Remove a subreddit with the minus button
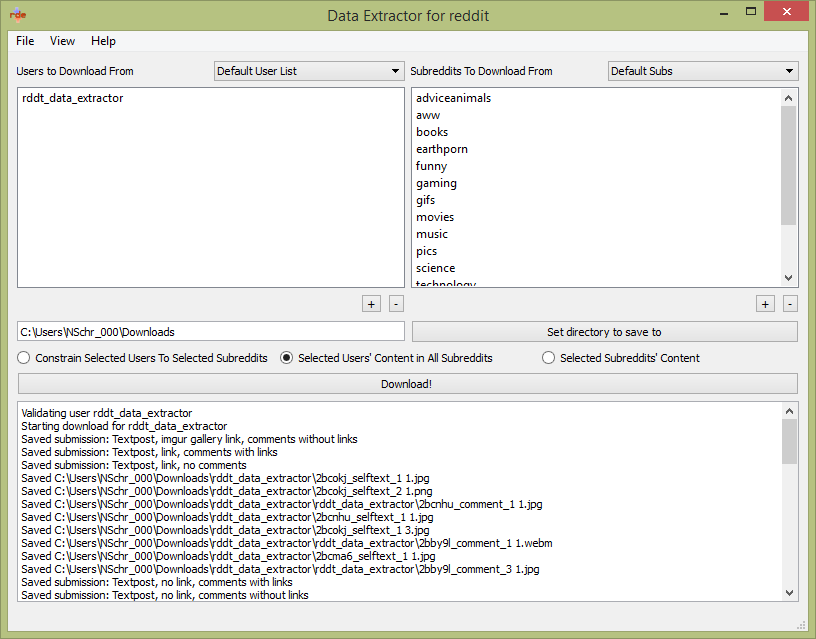Image resolution: width=816 pixels, height=639 pixels. 790,304
